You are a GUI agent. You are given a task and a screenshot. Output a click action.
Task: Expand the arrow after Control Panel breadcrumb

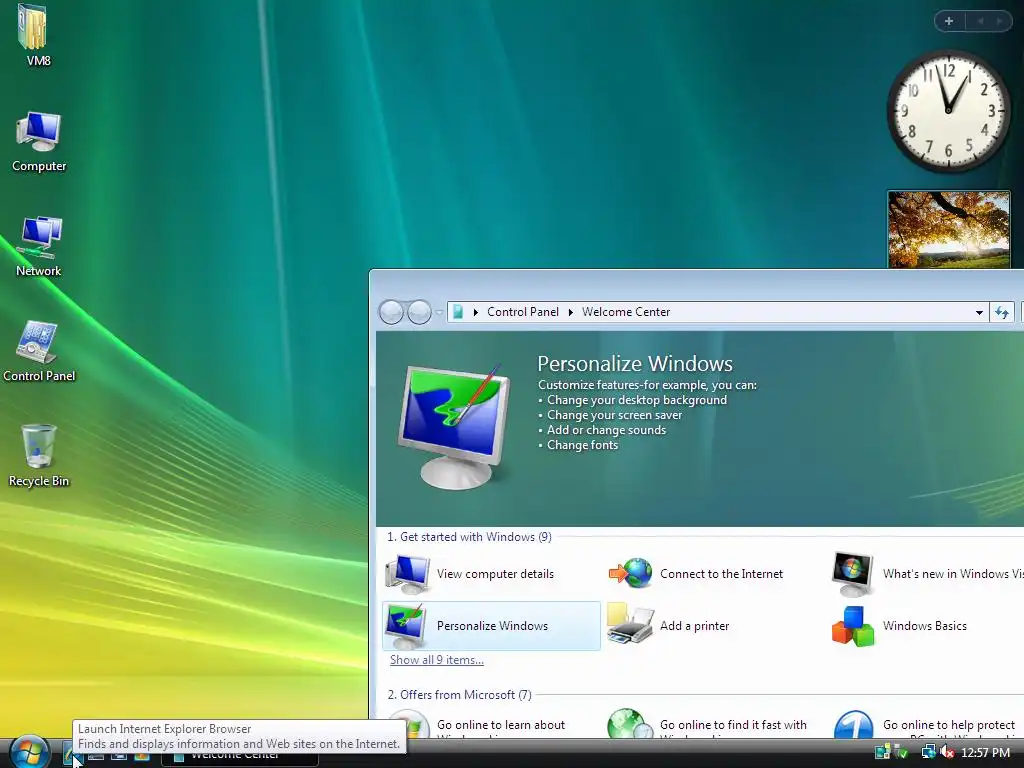pos(570,312)
